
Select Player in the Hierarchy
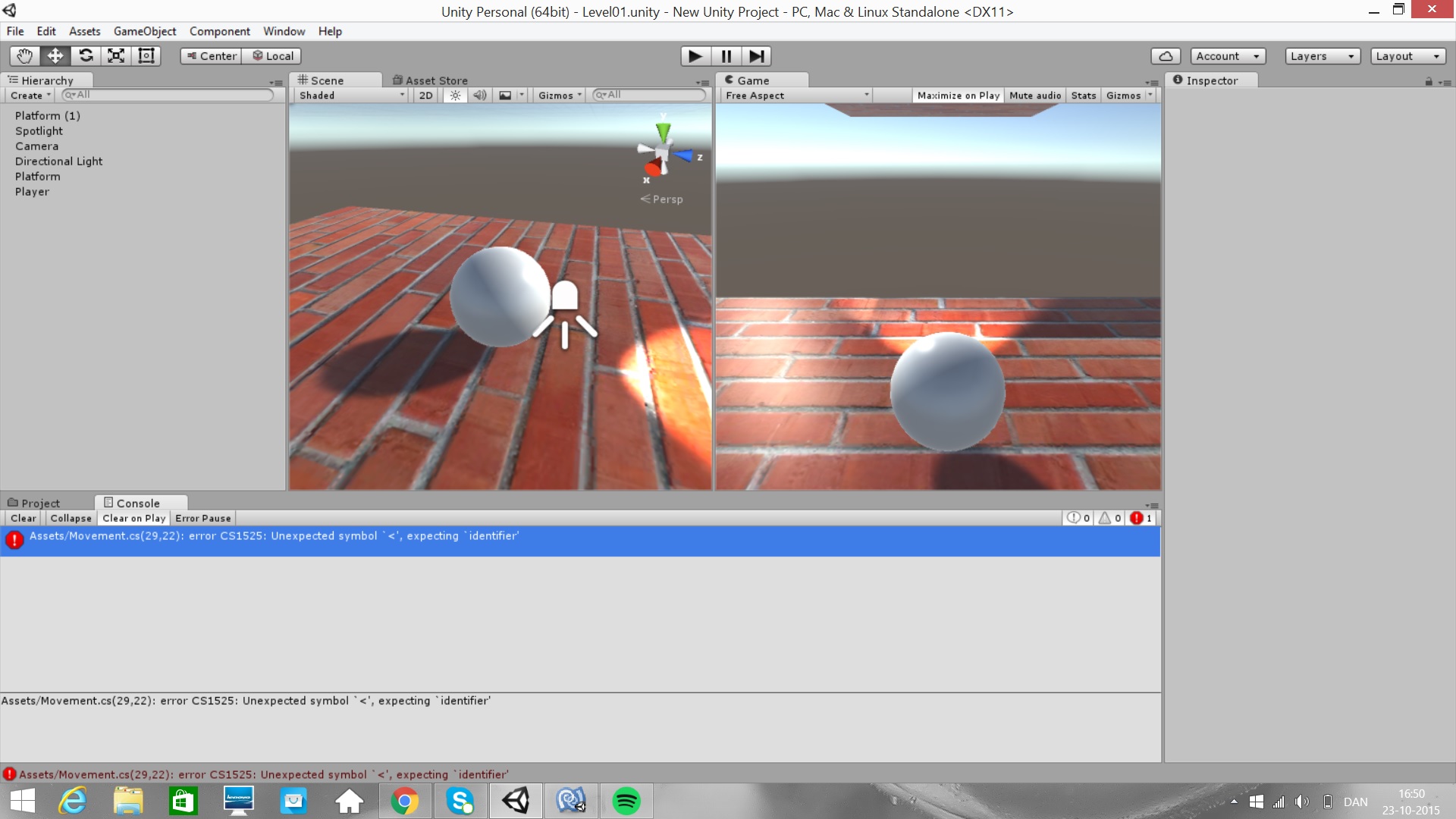tap(32, 192)
